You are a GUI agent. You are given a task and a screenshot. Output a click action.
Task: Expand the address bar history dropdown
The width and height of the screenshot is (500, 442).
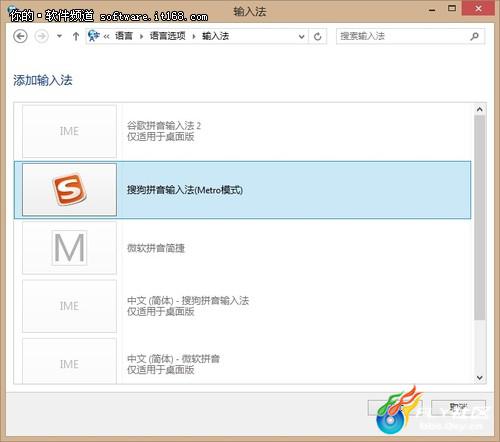click(x=301, y=36)
